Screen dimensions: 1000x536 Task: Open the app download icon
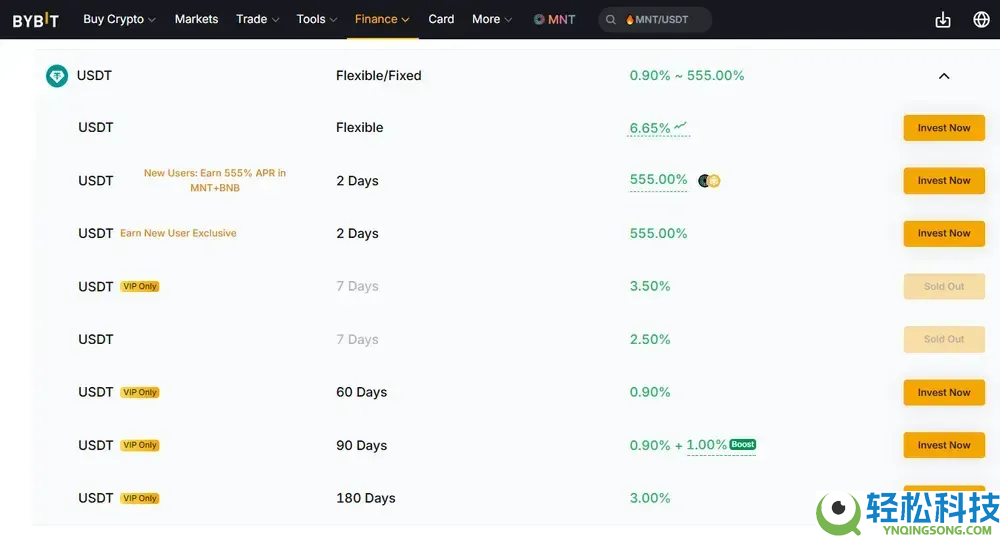coord(943,20)
